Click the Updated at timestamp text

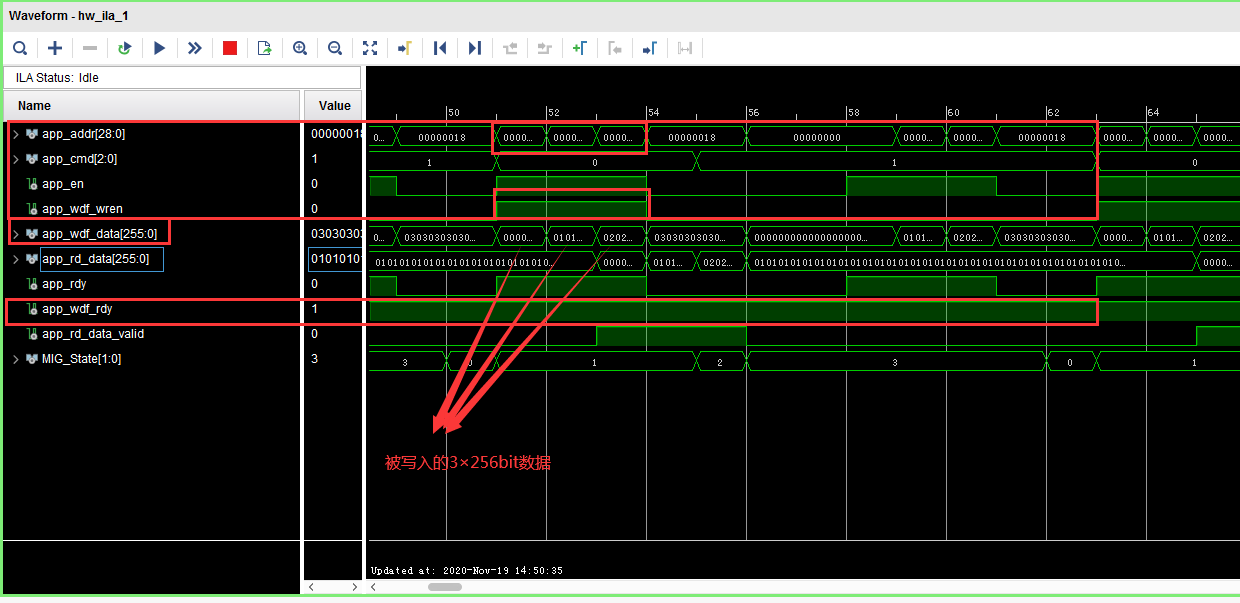pos(467,570)
